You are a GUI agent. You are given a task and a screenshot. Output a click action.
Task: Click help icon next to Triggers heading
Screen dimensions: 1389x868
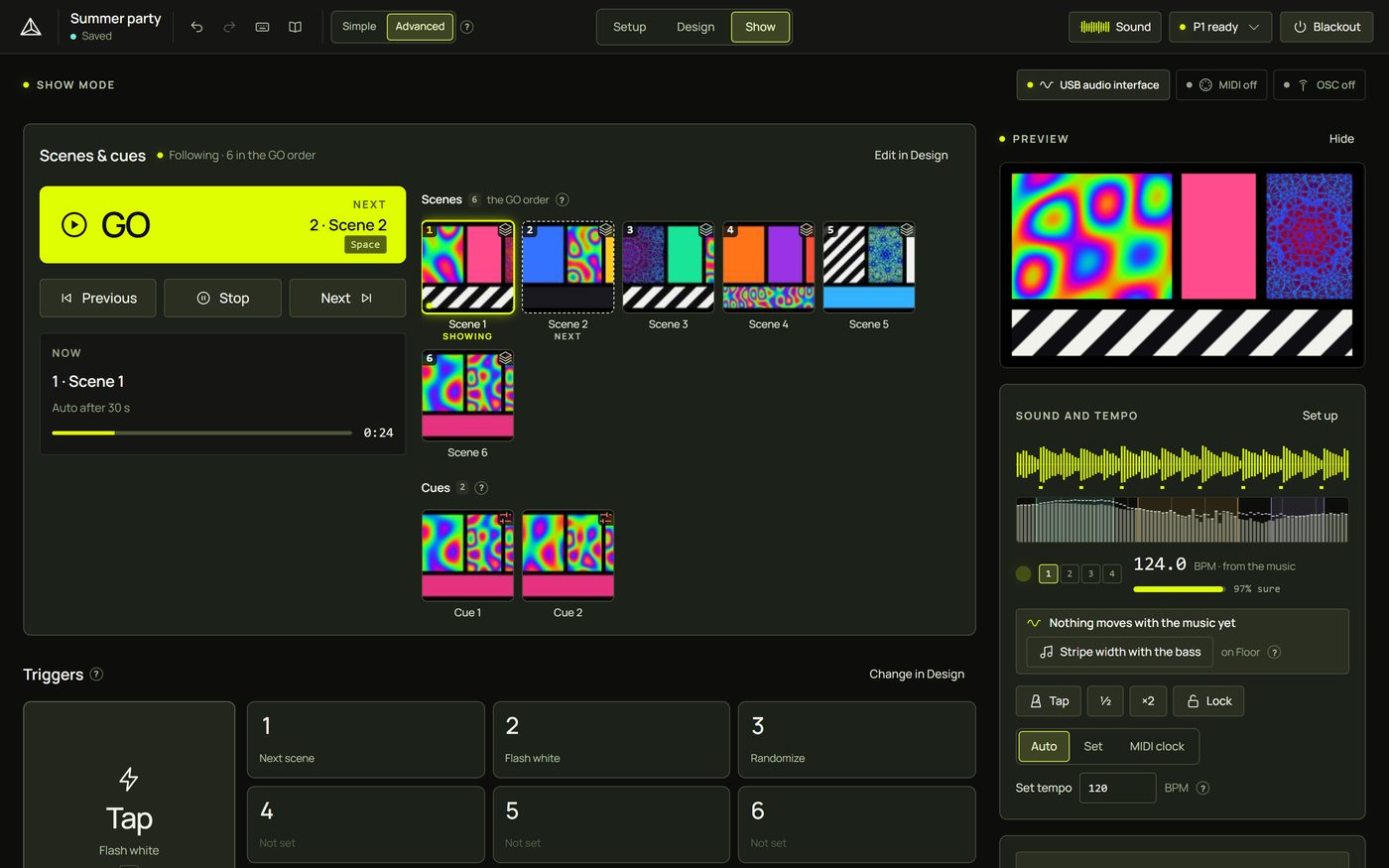click(96, 675)
